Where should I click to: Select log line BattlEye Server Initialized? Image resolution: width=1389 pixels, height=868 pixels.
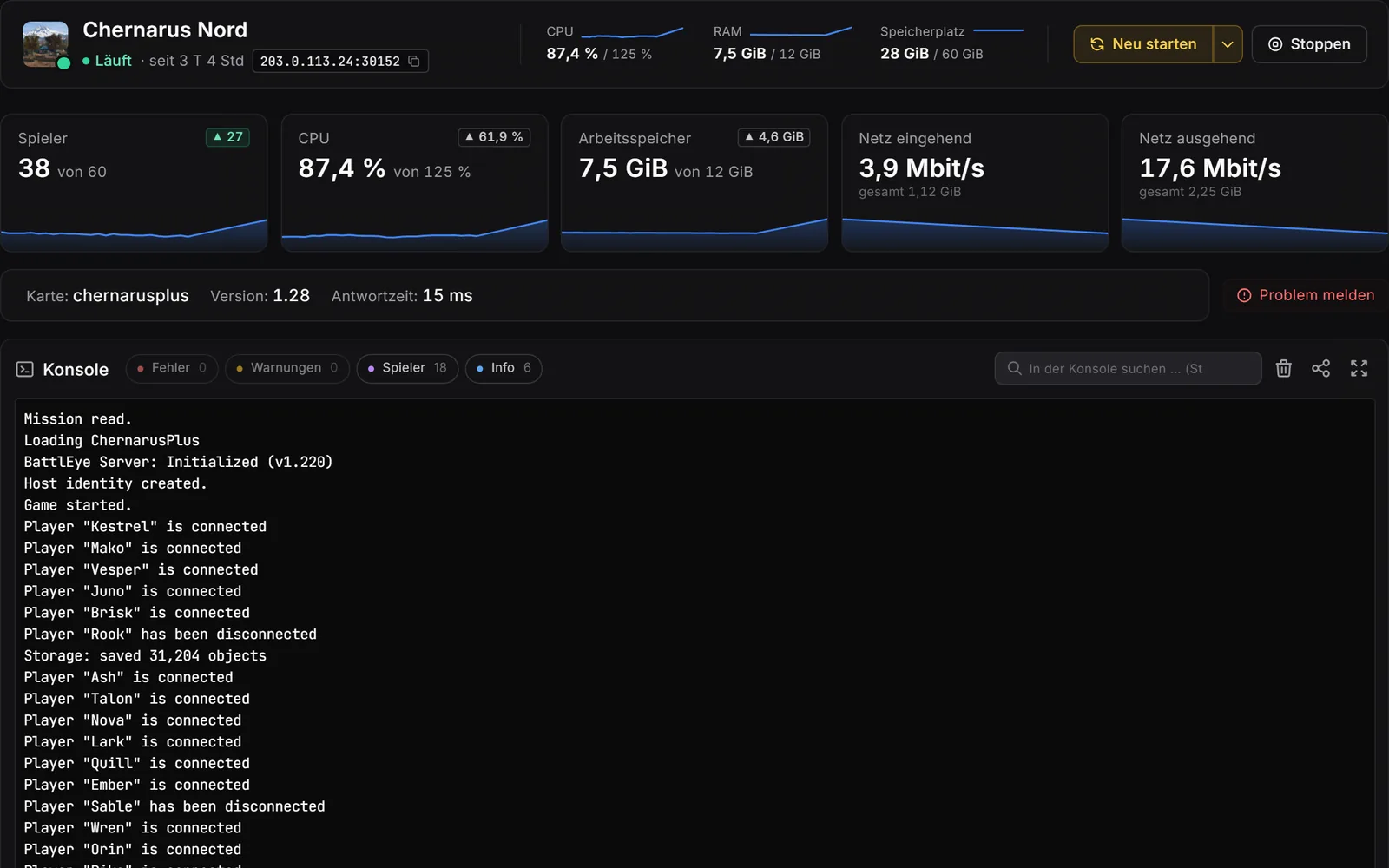click(x=178, y=462)
